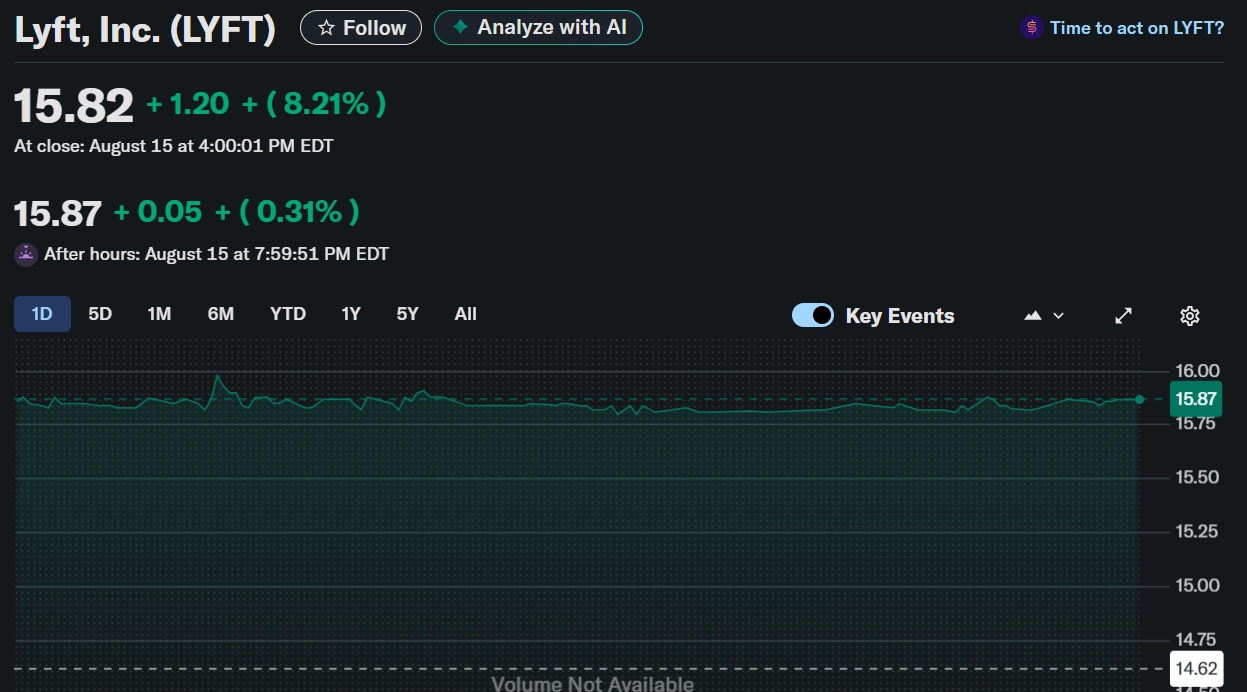Click the 14.75 axis label
Screen dimensions: 1247x692
(1197, 639)
